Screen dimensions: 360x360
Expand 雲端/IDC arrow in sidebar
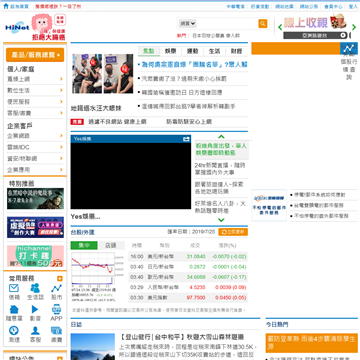pos(61,147)
